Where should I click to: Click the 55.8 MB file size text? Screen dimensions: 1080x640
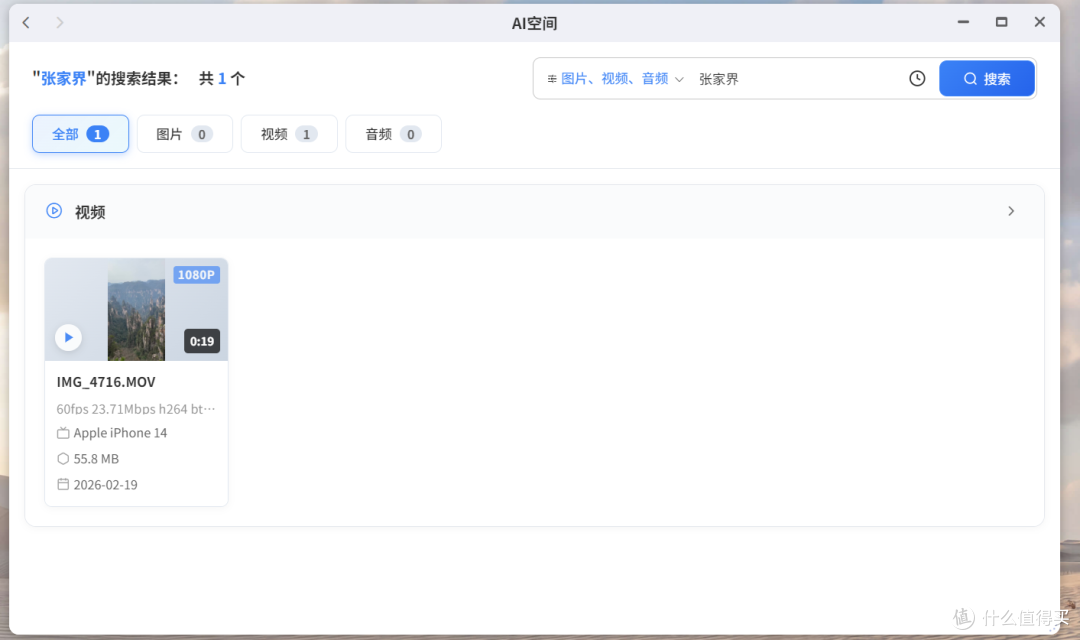[96, 459]
